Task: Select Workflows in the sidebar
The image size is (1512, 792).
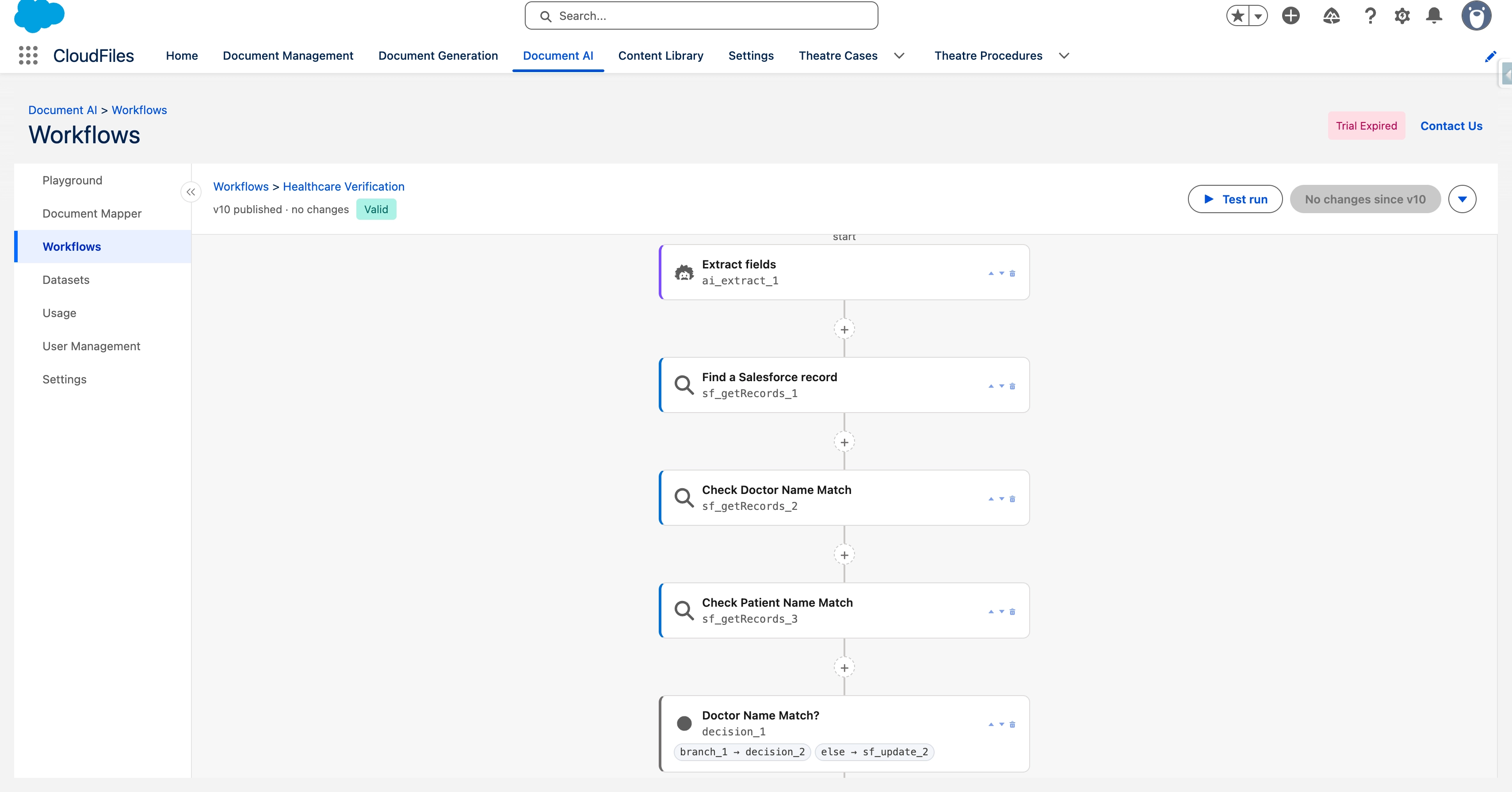Action: pyautogui.click(x=103, y=247)
